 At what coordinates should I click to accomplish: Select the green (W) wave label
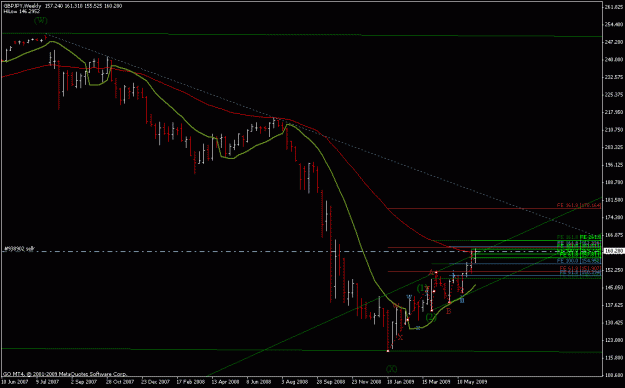(41, 20)
